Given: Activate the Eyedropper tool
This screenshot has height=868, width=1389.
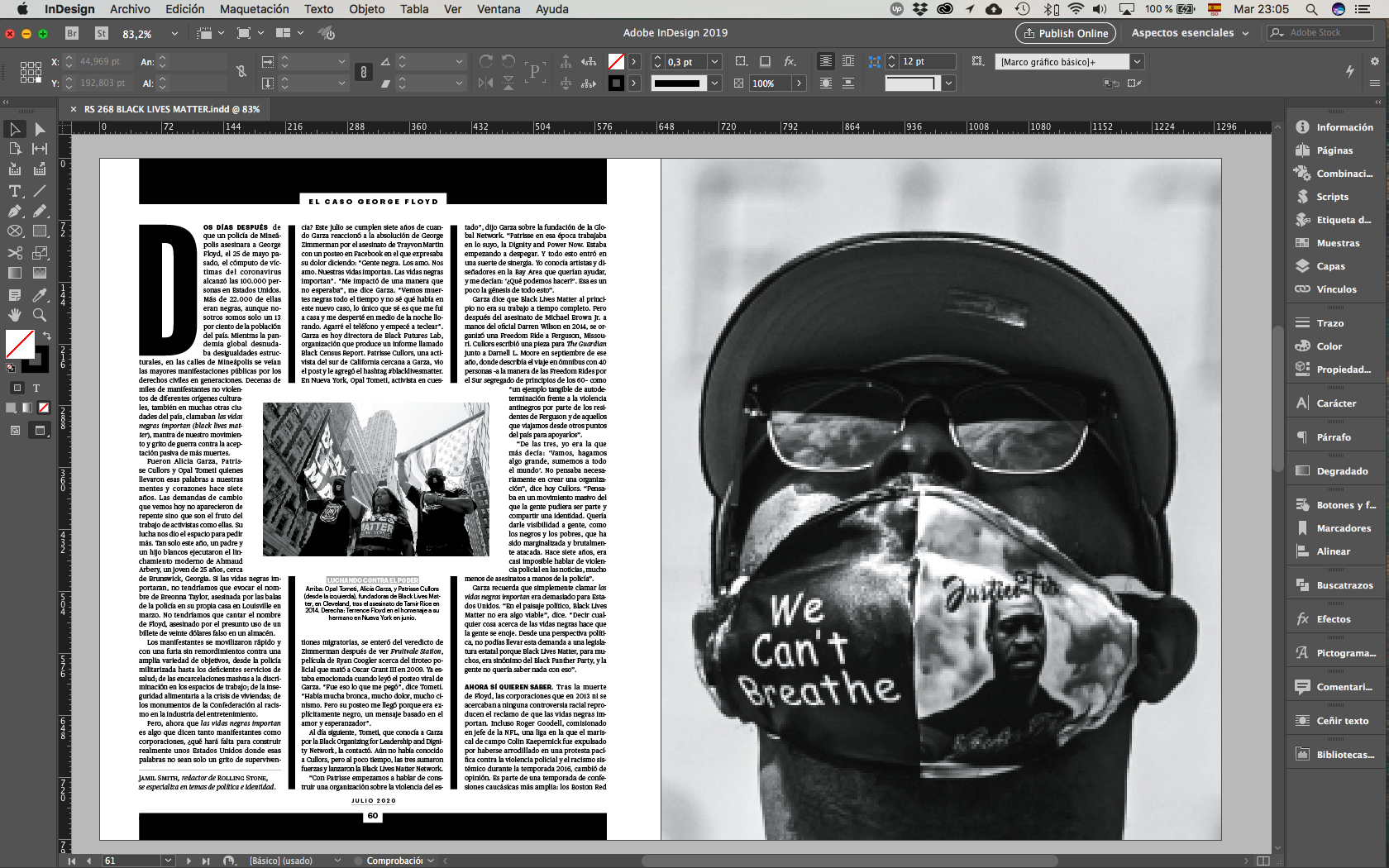Looking at the screenshot, I should pos(40,295).
